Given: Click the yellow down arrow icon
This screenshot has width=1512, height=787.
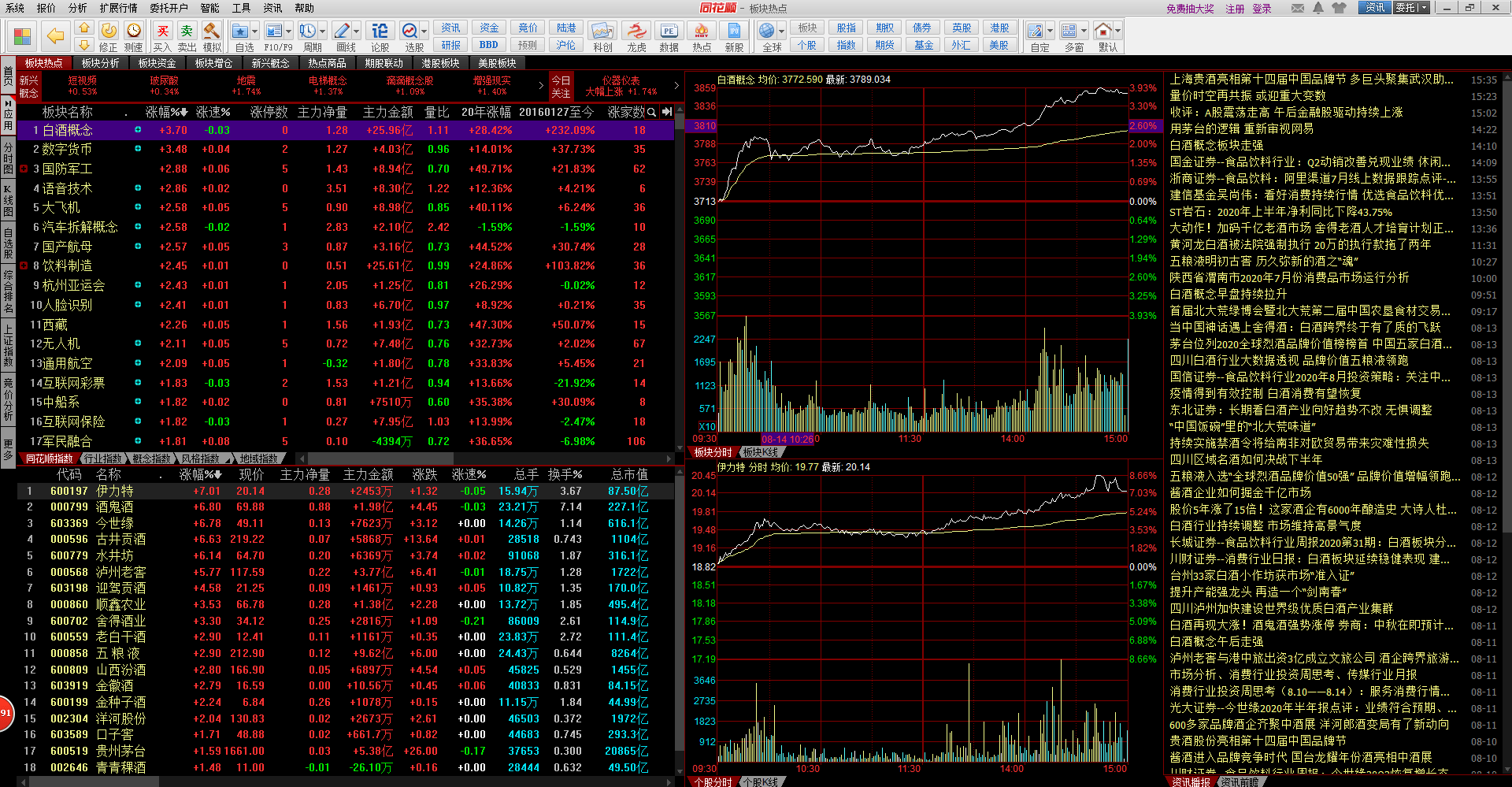Looking at the screenshot, I should [x=84, y=46].
